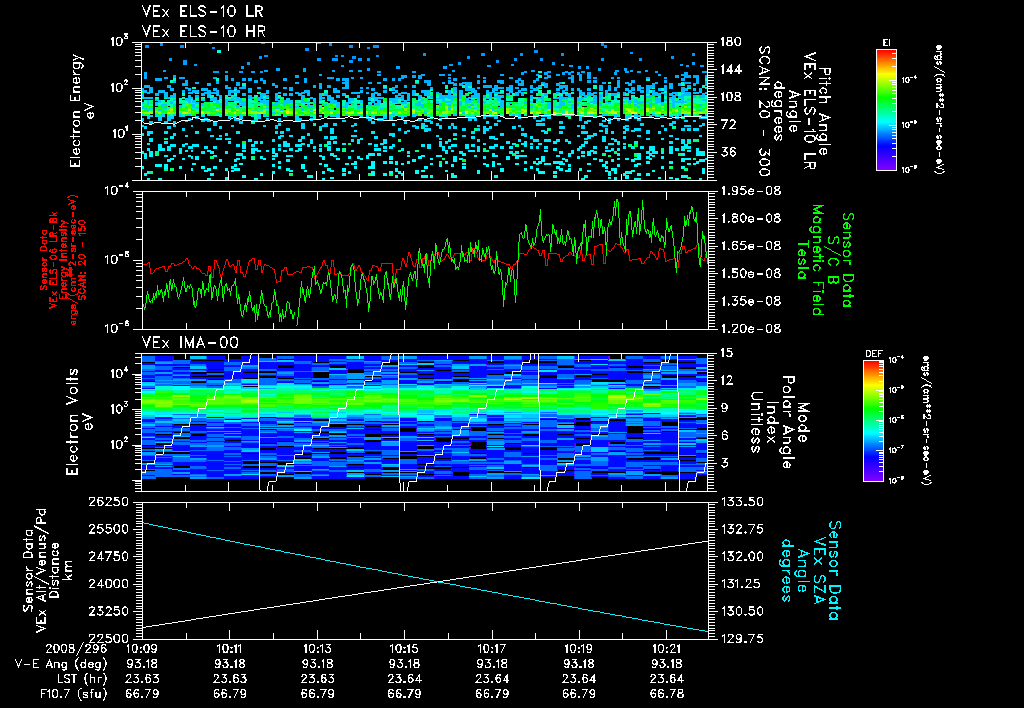Click the 'SCAN: 20 - 300' label
The width and height of the screenshot is (1024, 708).
(x=763, y=111)
